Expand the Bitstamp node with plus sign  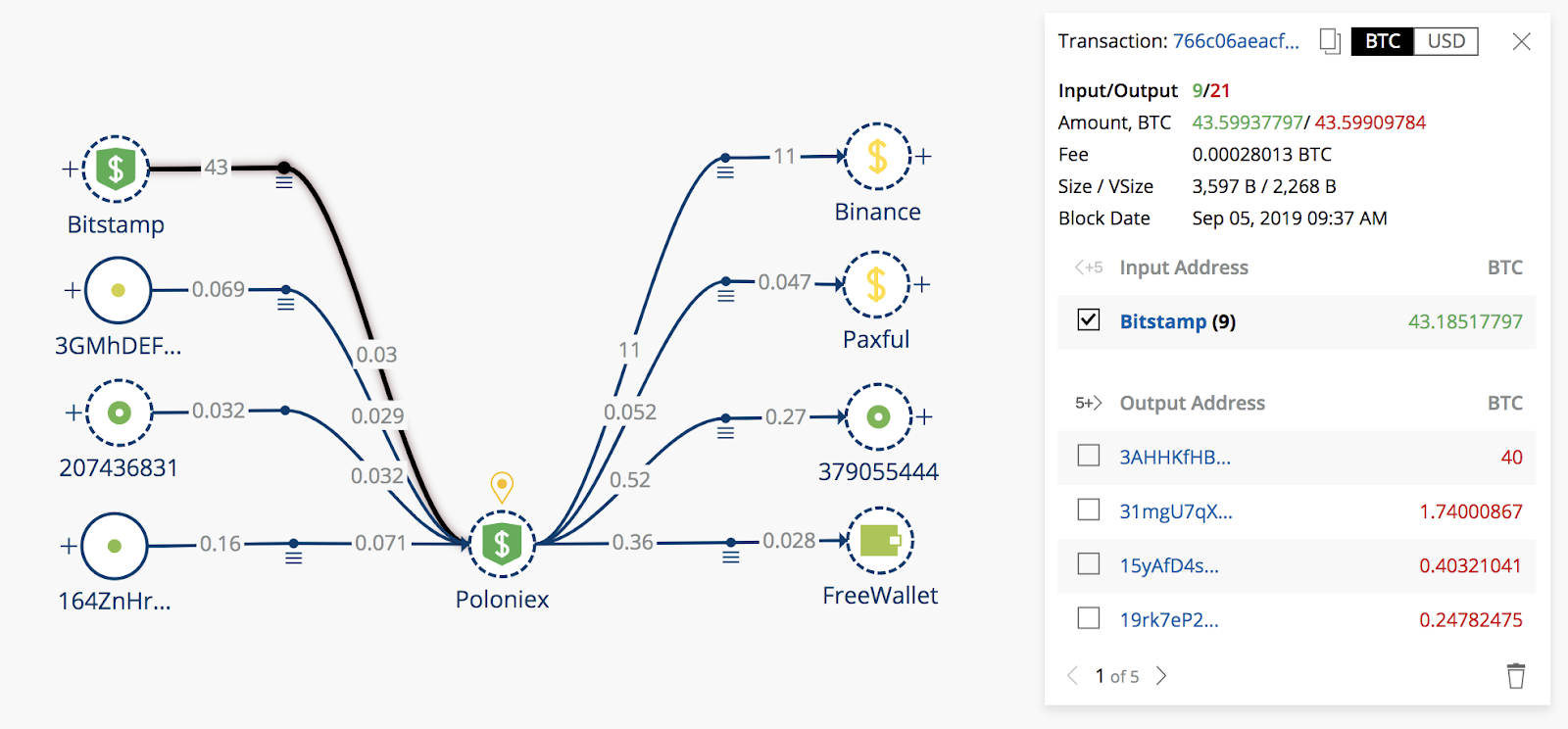pyautogui.click(x=70, y=169)
